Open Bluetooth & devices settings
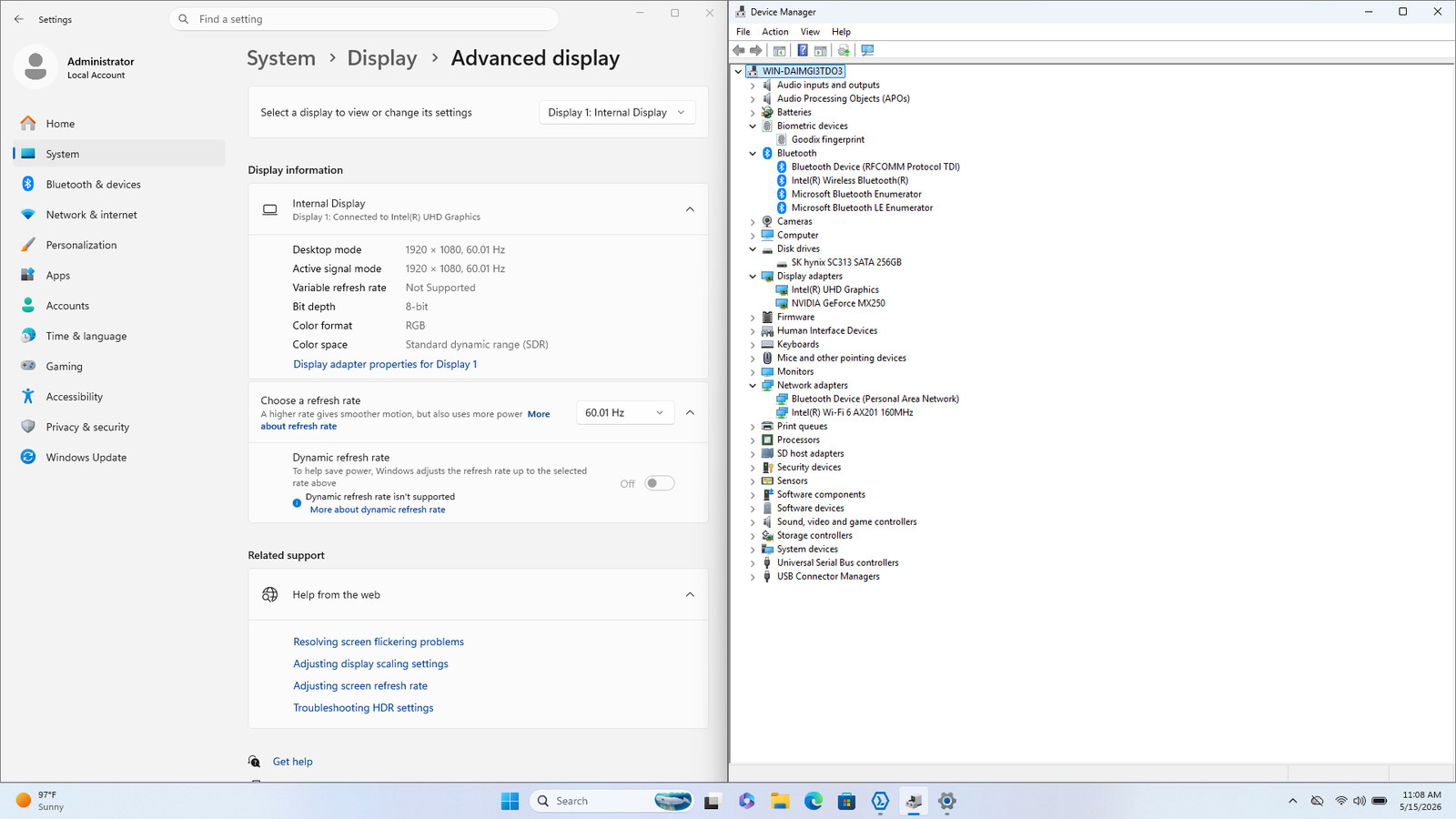Image resolution: width=1456 pixels, height=819 pixels. [118, 185]
